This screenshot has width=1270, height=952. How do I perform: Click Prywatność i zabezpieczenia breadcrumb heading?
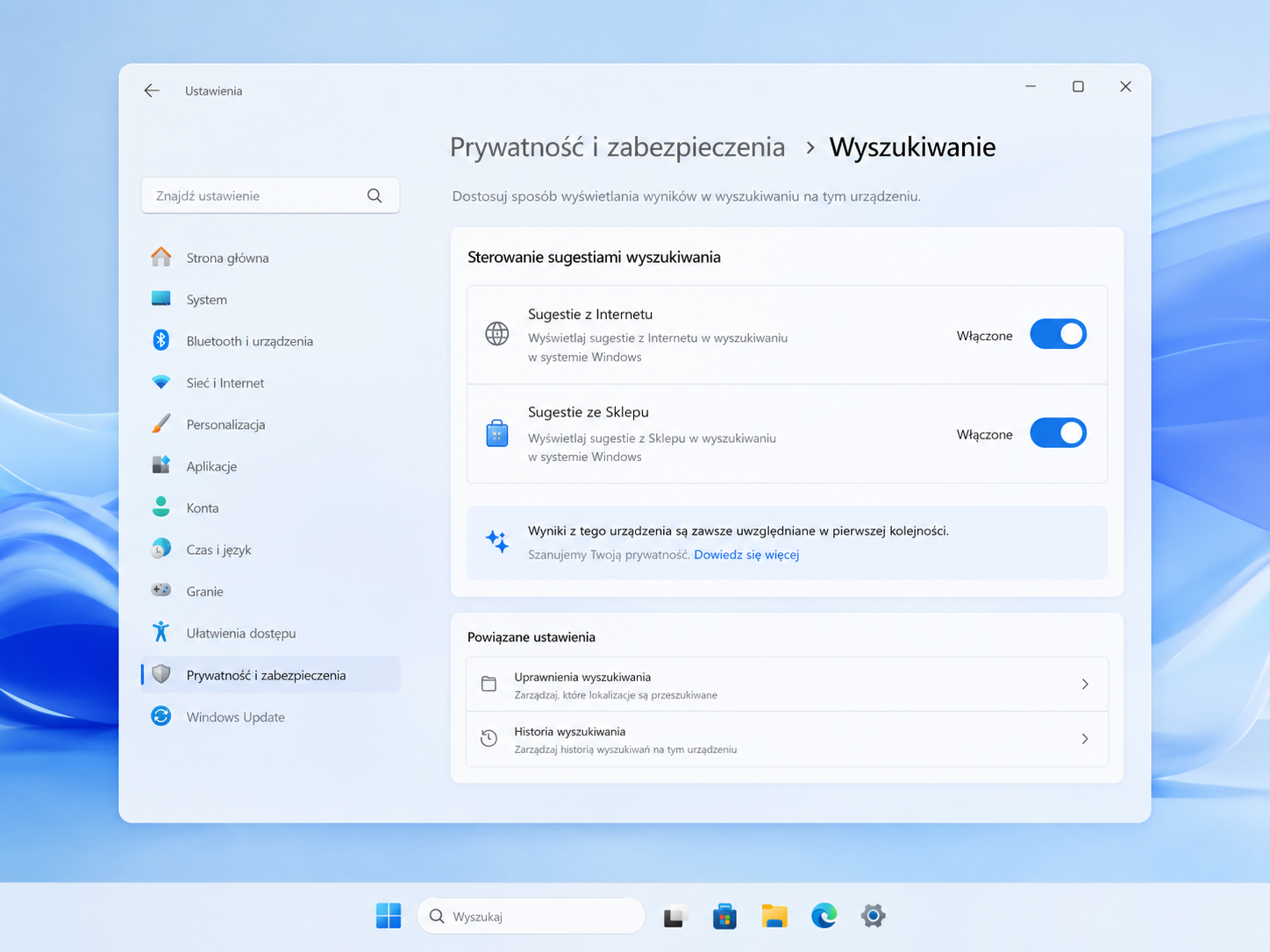617,147
